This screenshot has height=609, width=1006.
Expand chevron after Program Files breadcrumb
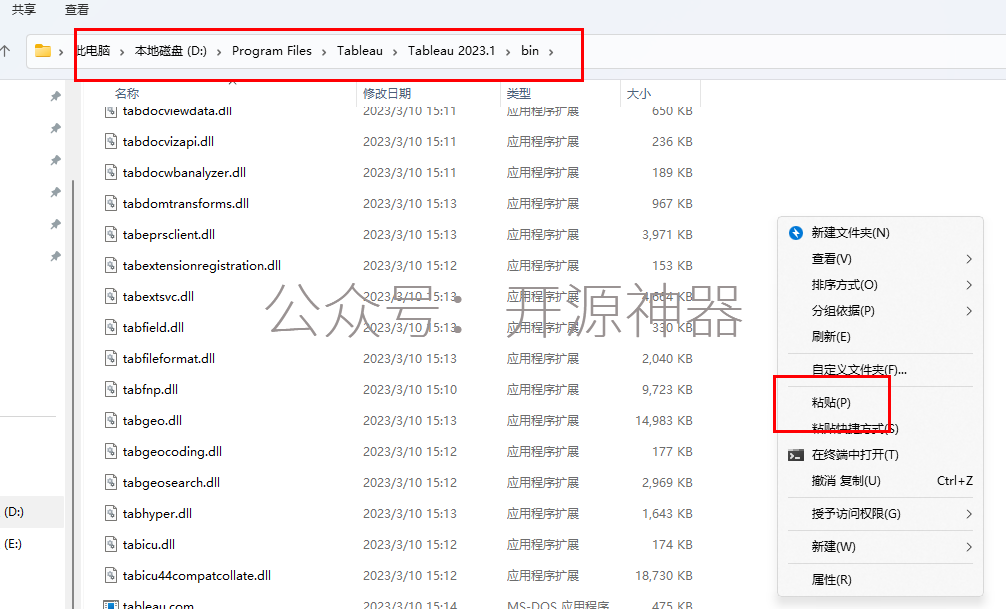[324, 51]
